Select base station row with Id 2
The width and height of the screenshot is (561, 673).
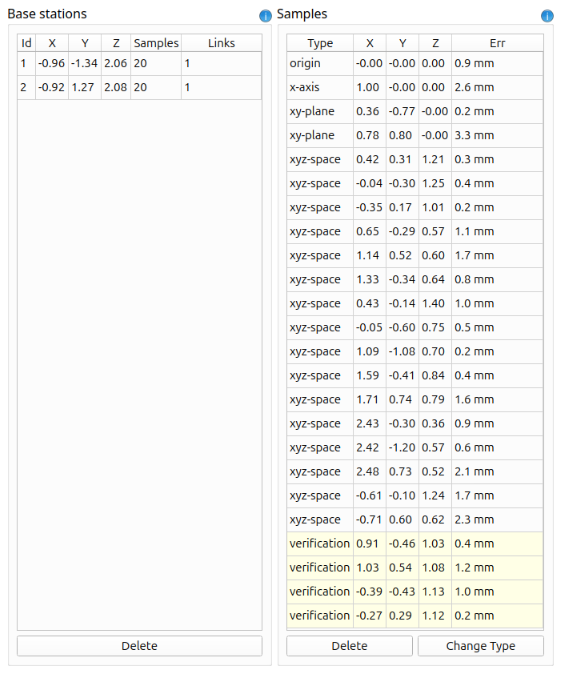click(x=139, y=88)
